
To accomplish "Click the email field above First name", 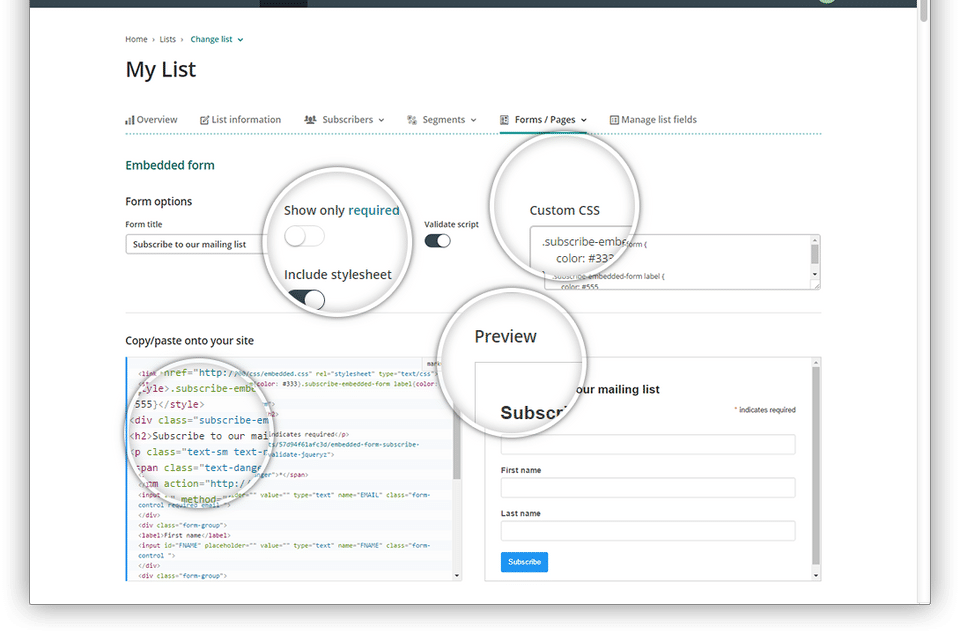I will (x=648, y=444).
